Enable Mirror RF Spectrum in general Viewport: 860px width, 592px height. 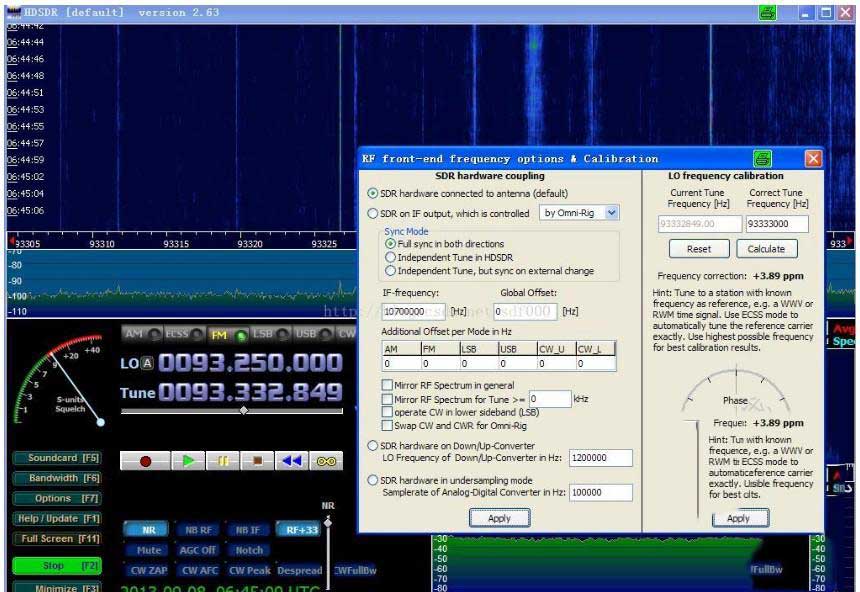coord(387,385)
